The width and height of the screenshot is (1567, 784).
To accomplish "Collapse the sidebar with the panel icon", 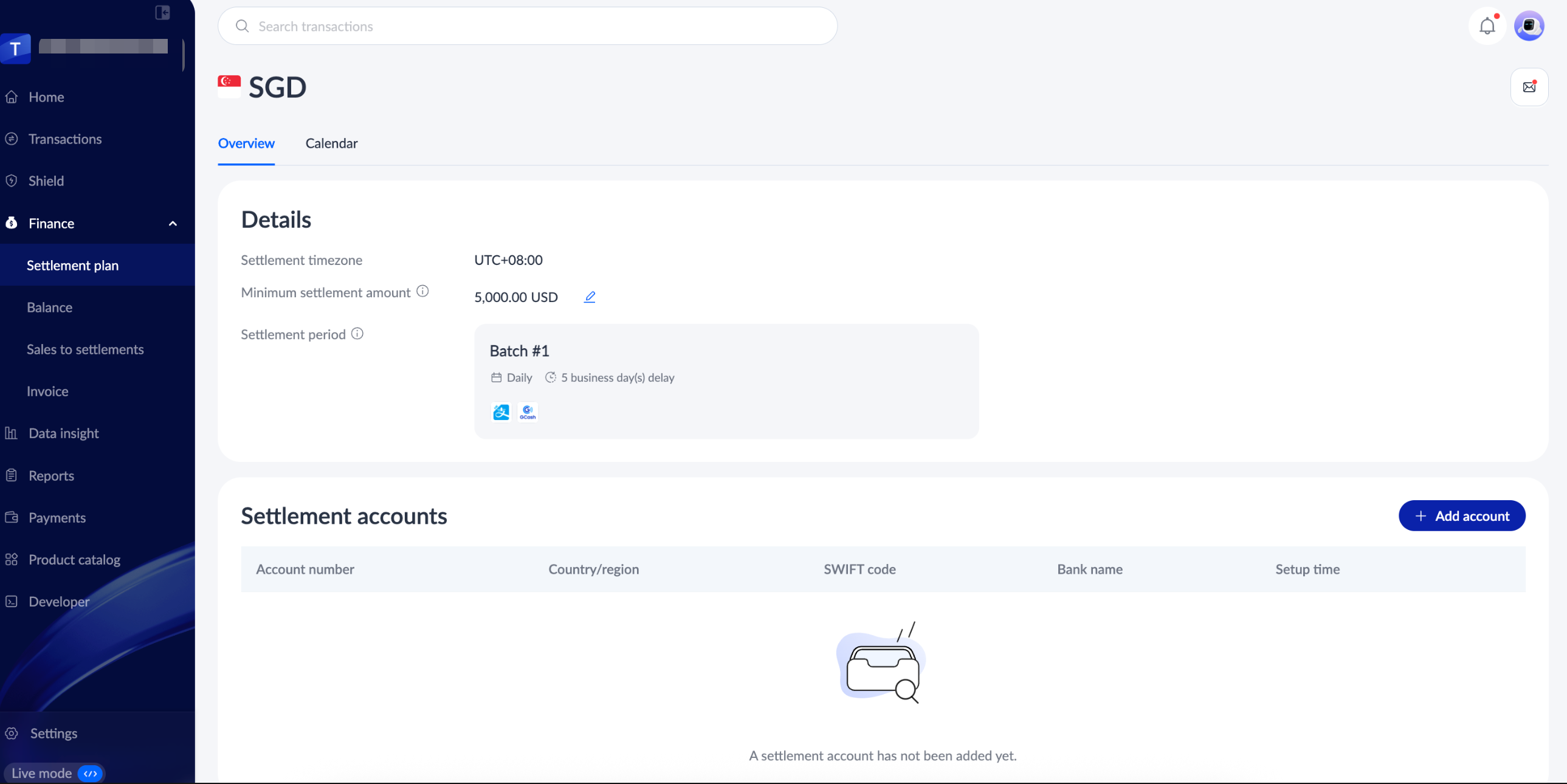I will coord(162,12).
